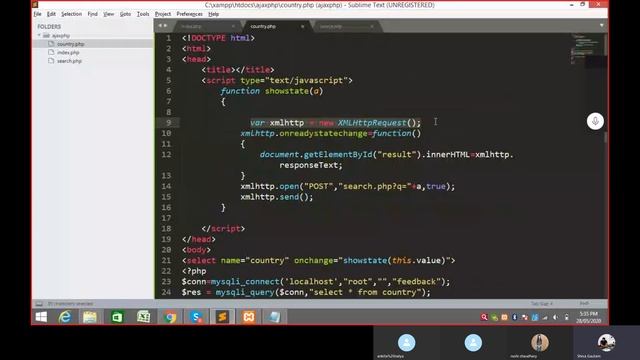Open the Selection menu
Screen dimensions: 640x360
pyautogui.click(x=71, y=14)
